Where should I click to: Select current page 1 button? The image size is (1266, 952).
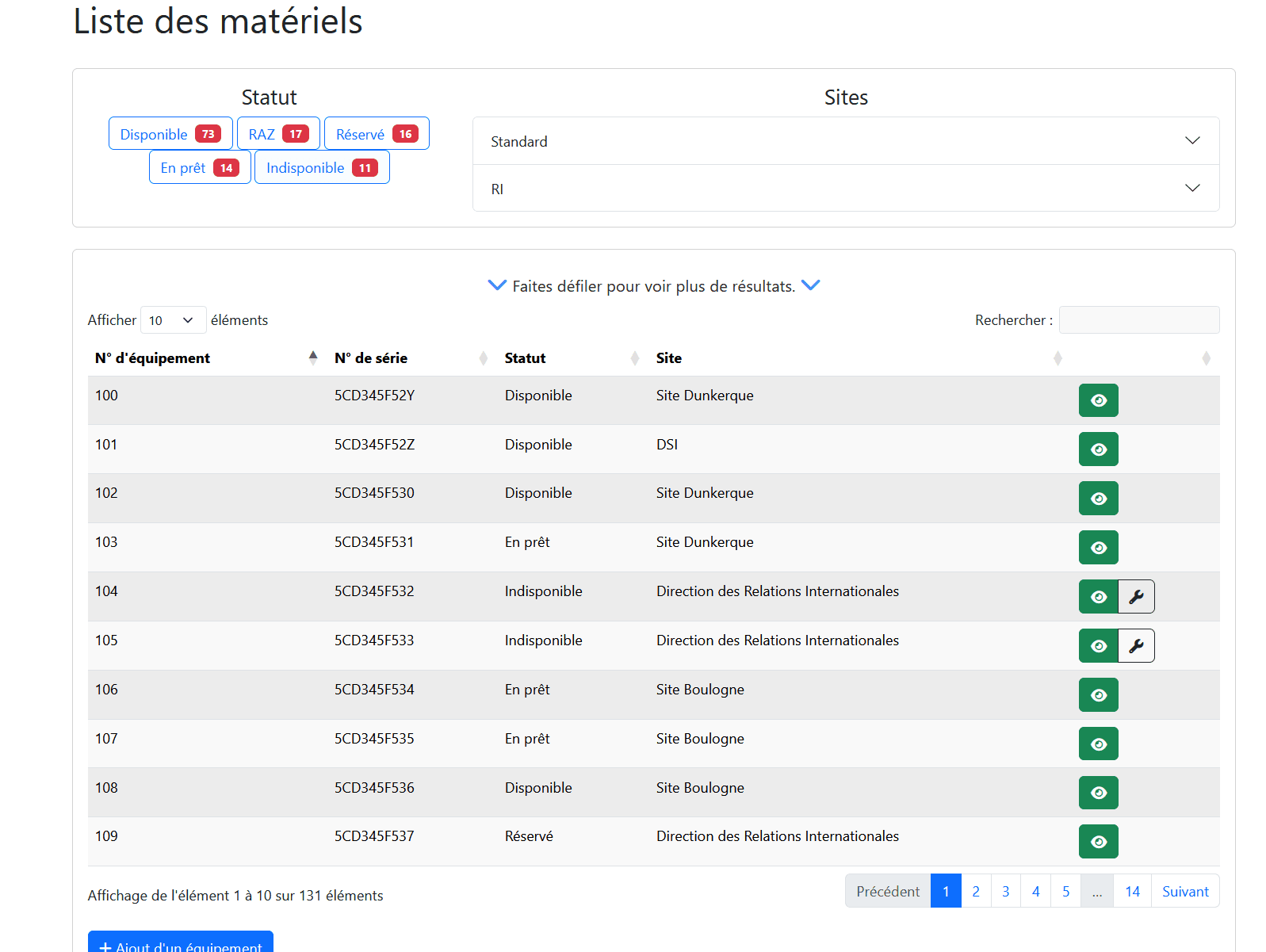(946, 891)
